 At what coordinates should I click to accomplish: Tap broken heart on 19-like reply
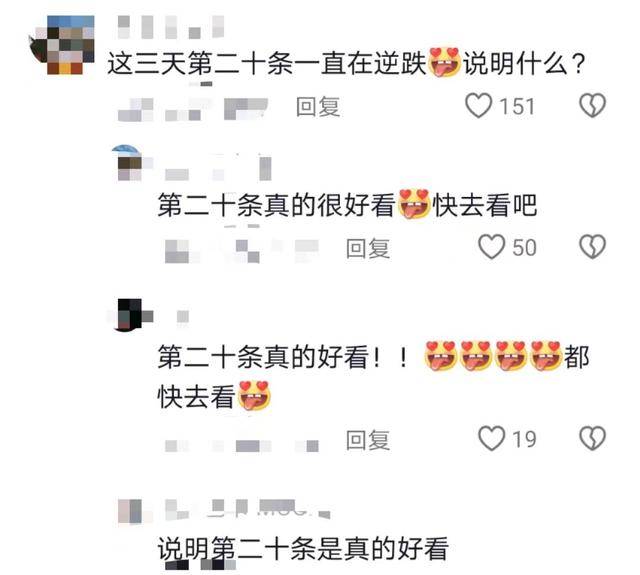click(593, 439)
